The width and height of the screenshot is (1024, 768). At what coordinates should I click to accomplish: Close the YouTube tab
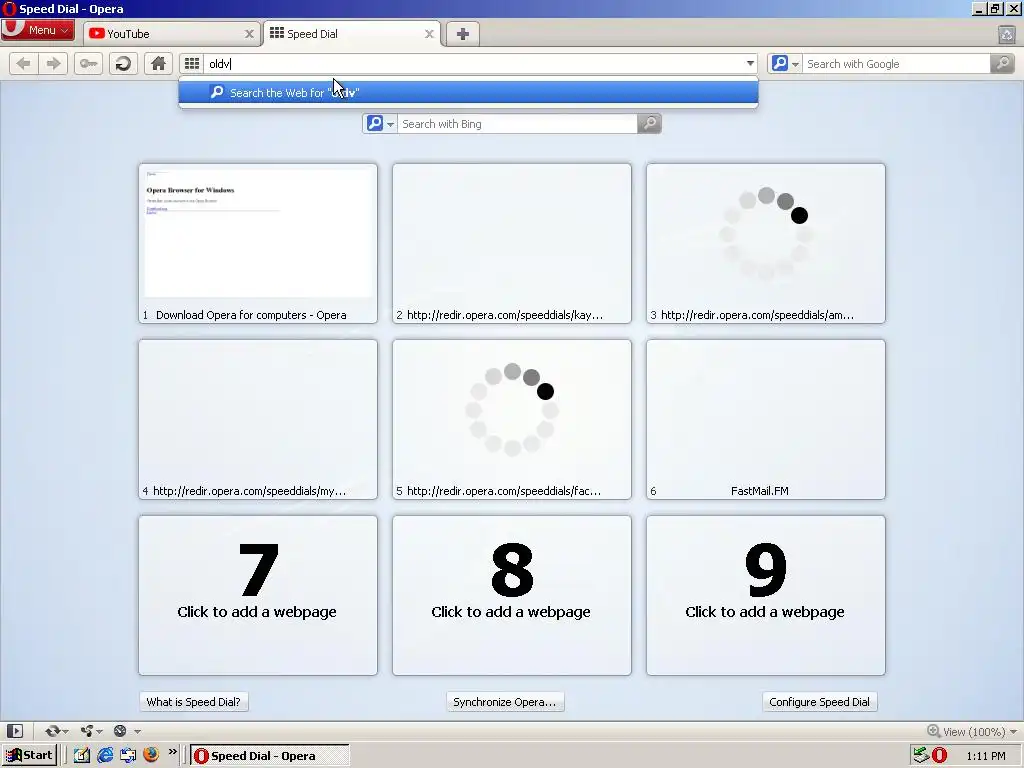pos(249,34)
